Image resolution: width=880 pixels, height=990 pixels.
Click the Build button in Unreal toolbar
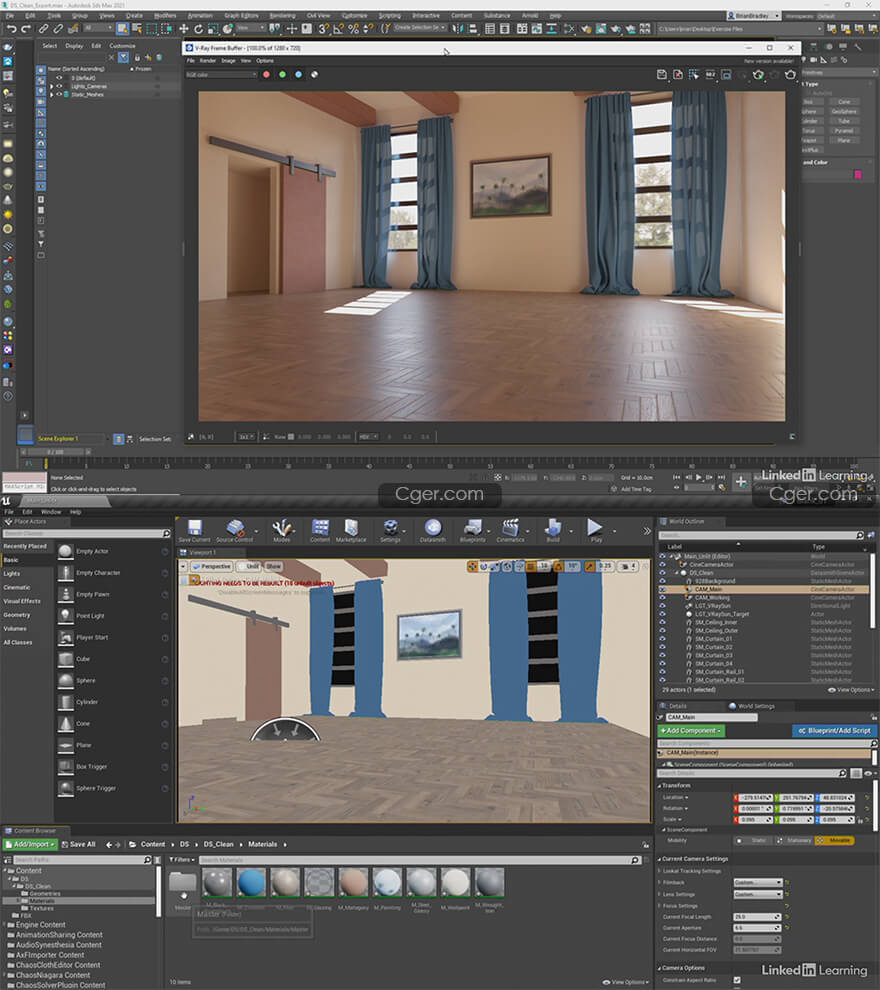click(x=553, y=530)
